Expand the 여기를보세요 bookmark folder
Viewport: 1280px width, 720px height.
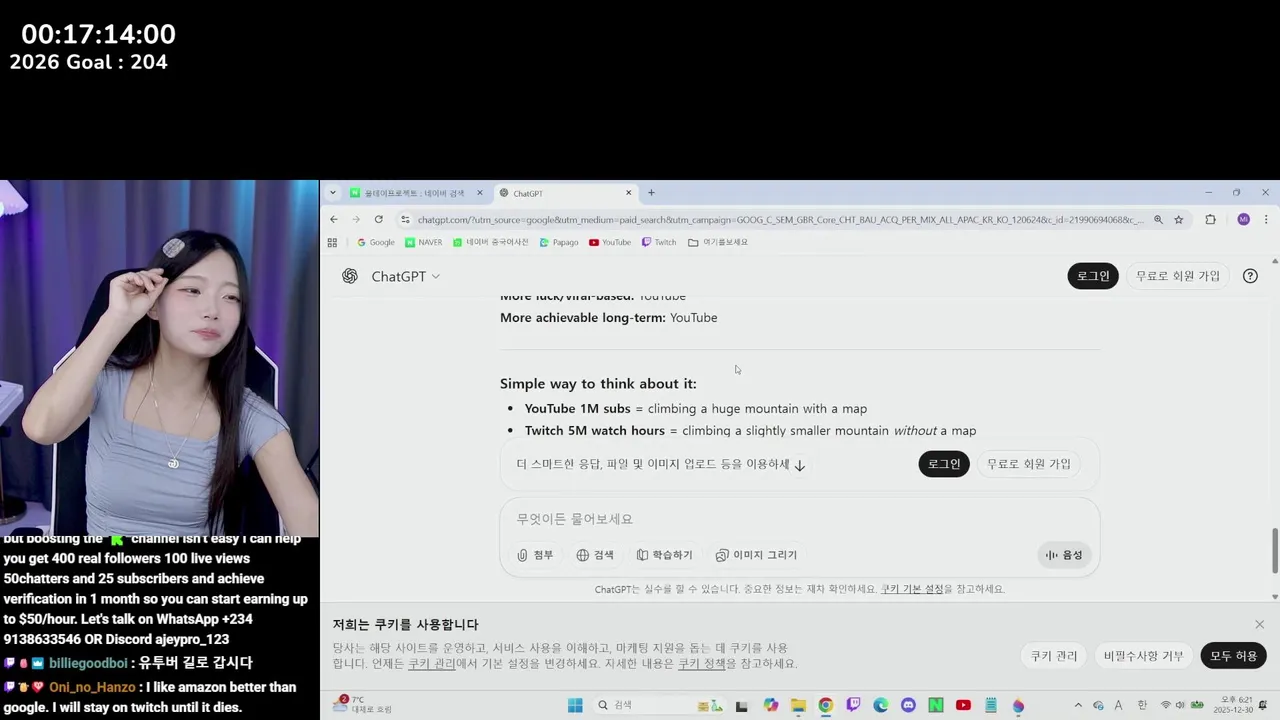coord(718,242)
